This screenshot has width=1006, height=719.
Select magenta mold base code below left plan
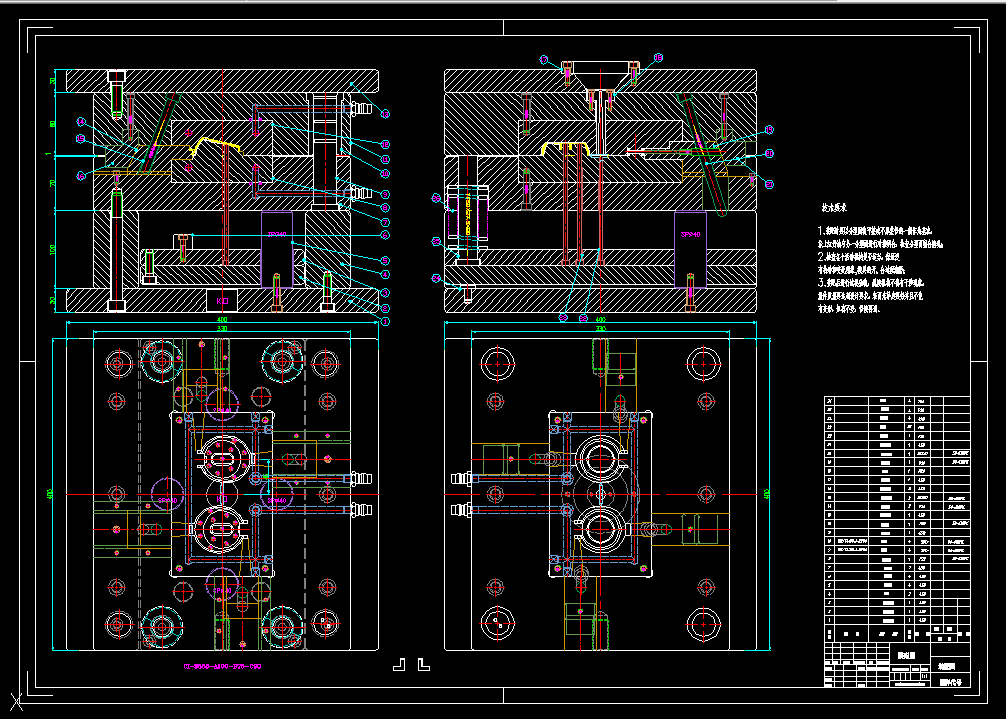pos(222,666)
